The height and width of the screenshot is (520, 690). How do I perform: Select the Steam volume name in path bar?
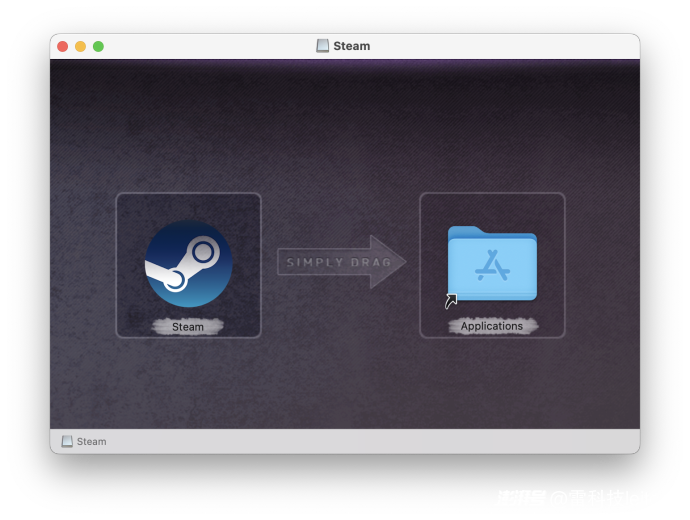pyautogui.click(x=91, y=441)
